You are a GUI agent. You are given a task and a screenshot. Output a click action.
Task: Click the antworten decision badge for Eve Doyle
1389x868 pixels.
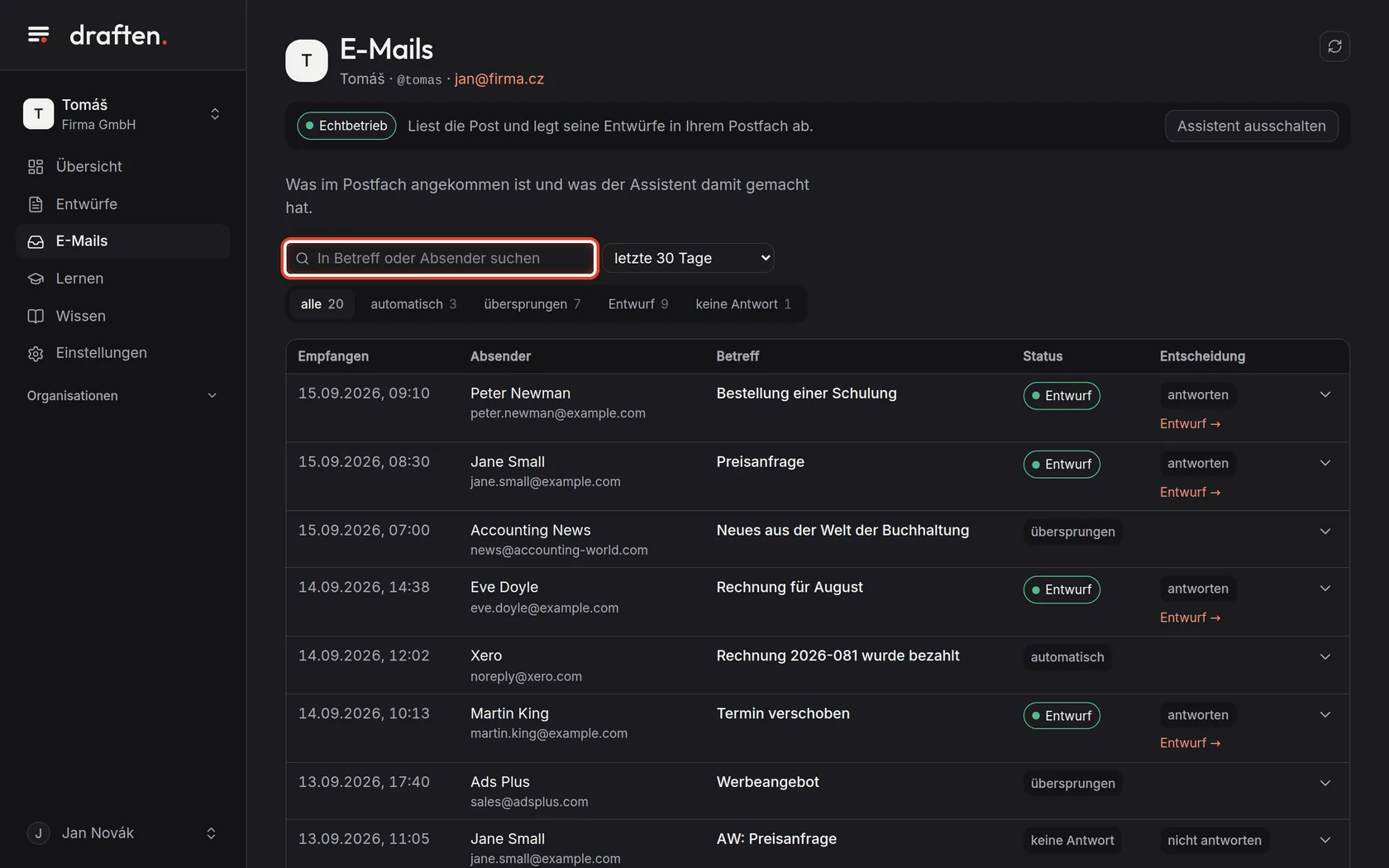1198,589
